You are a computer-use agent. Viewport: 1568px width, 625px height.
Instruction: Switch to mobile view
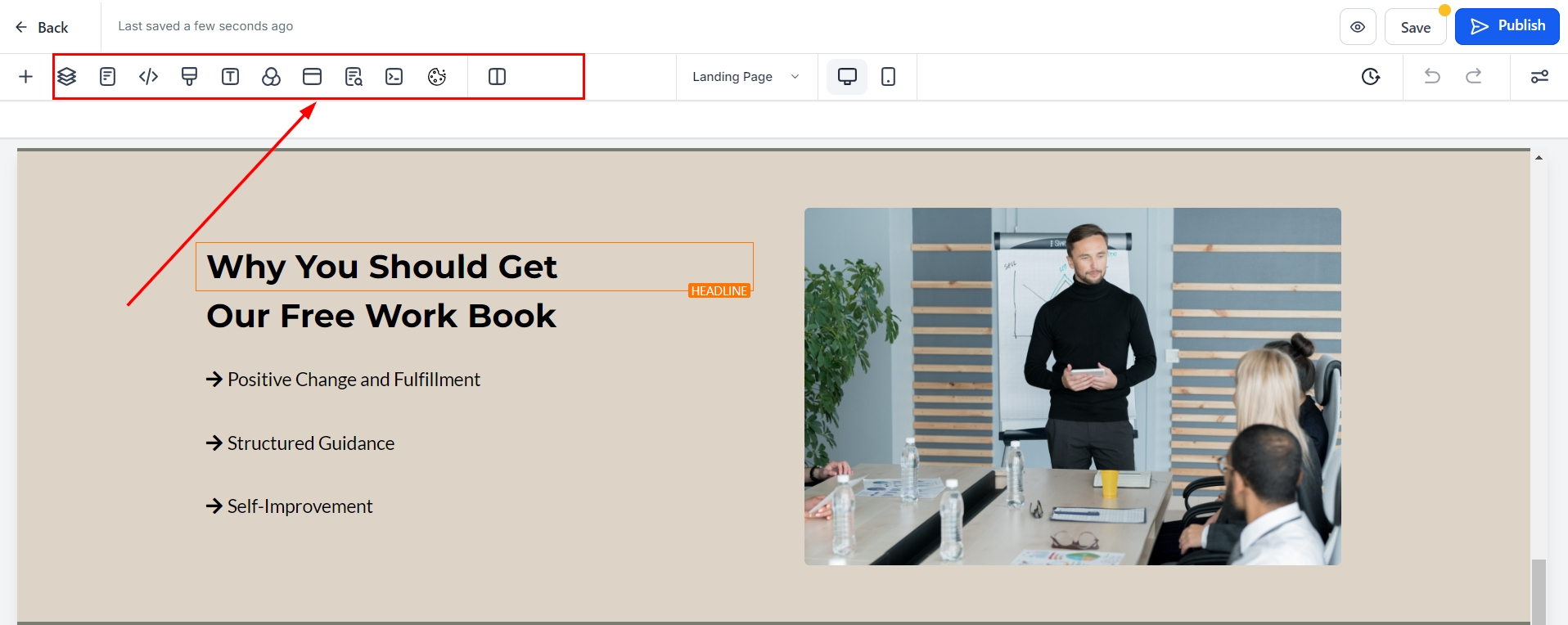[x=888, y=77]
